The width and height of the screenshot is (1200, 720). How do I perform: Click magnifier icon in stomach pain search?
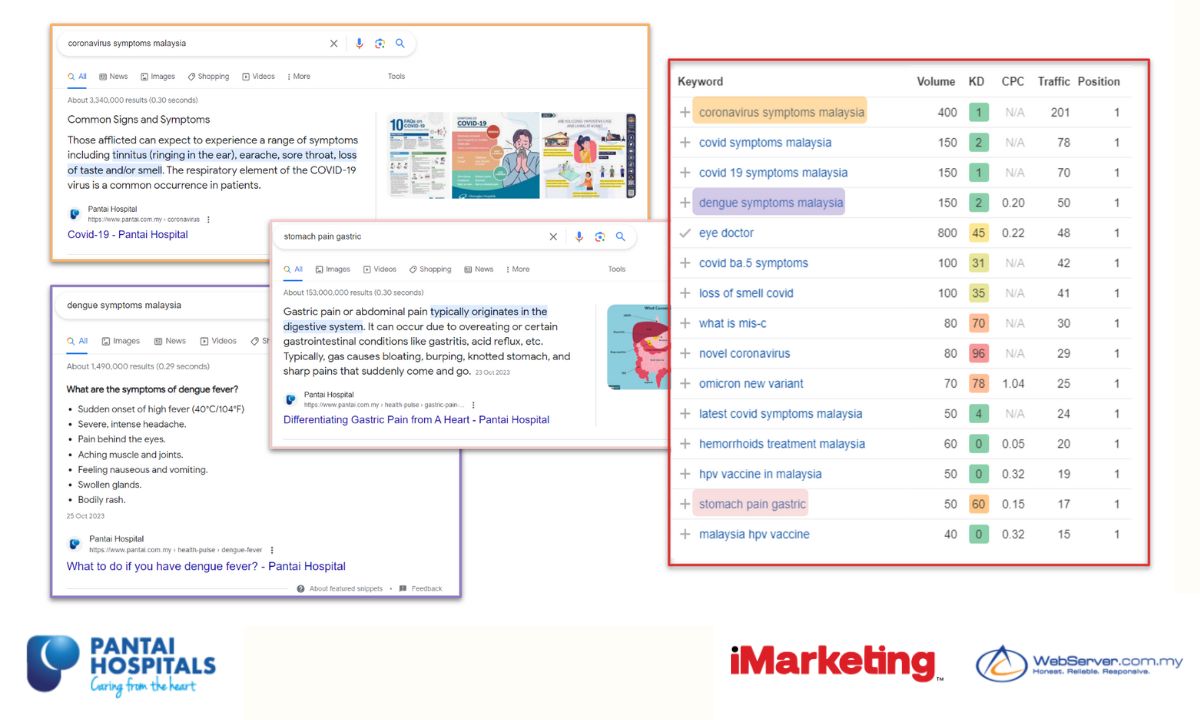click(620, 237)
